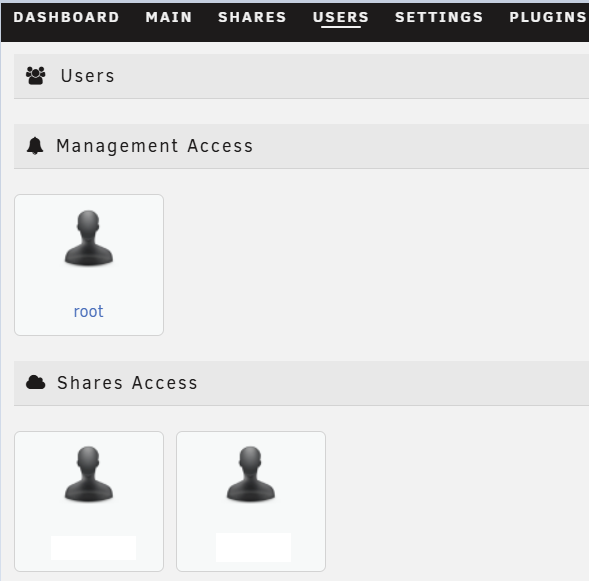Click the Shares Access heading text
Viewport: 589px width, 581px height.
point(127,383)
